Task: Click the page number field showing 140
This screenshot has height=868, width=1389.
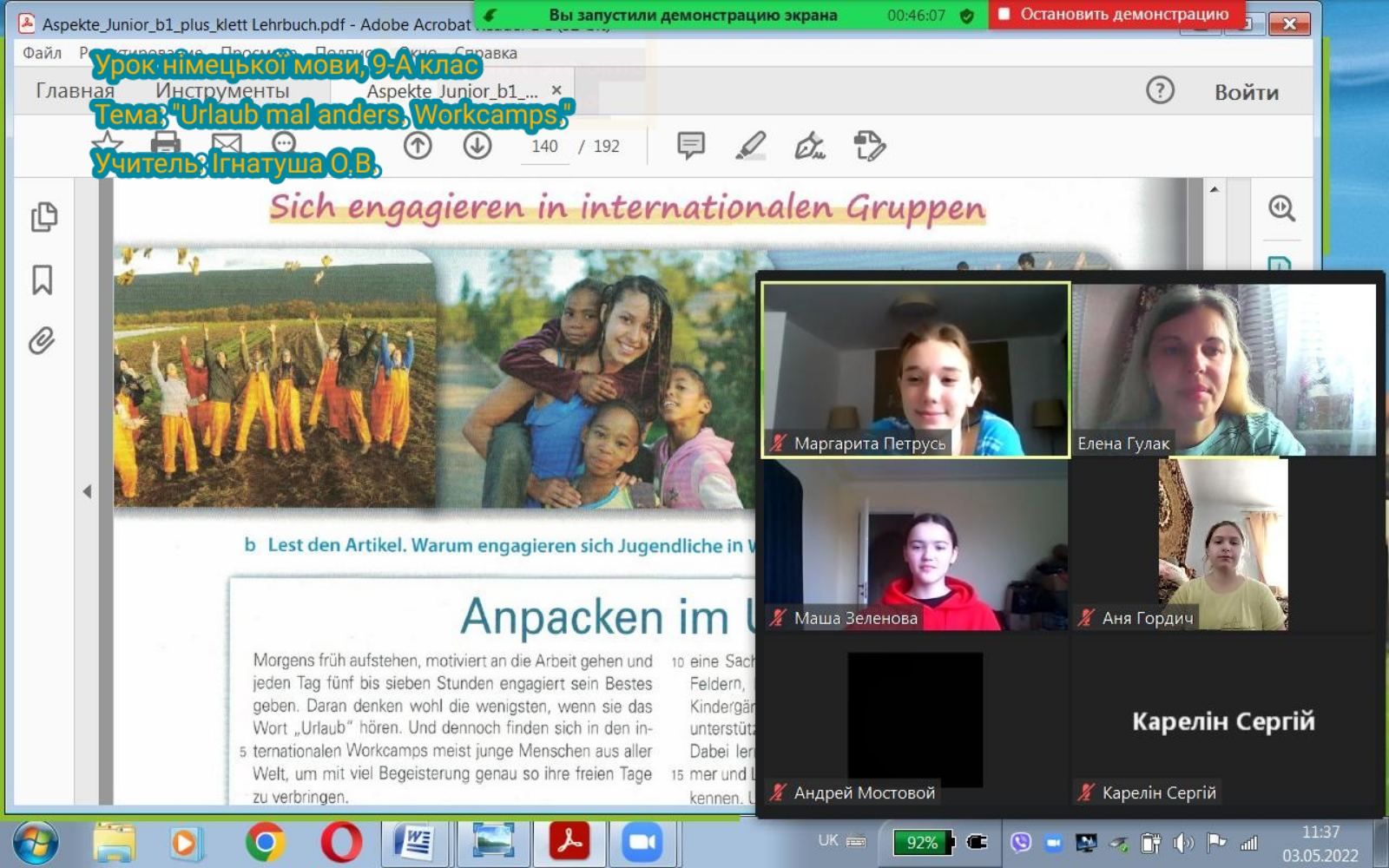Action: [544, 147]
